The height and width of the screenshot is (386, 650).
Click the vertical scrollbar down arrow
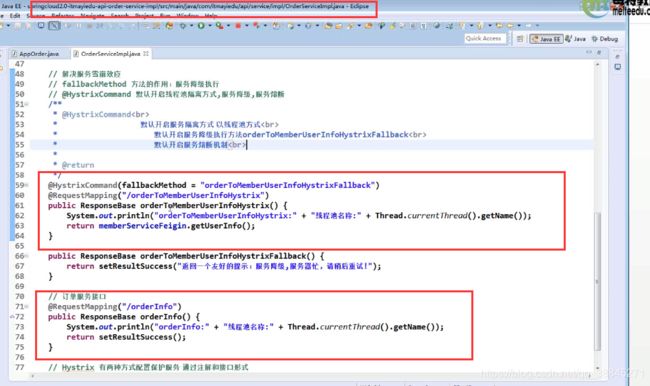point(597,368)
